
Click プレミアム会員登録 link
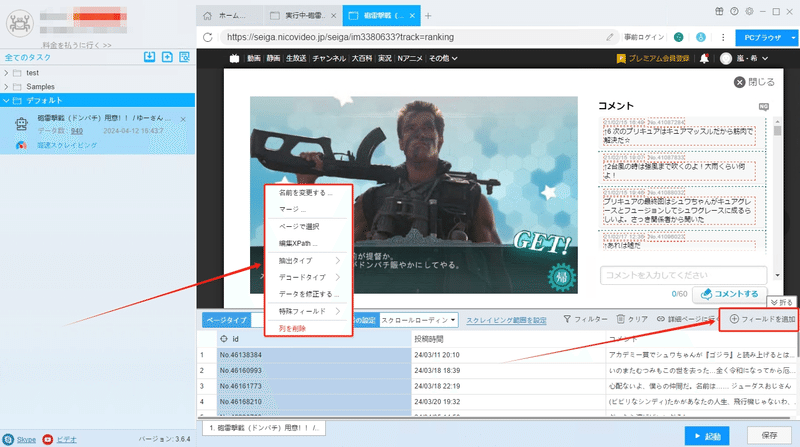pos(653,59)
